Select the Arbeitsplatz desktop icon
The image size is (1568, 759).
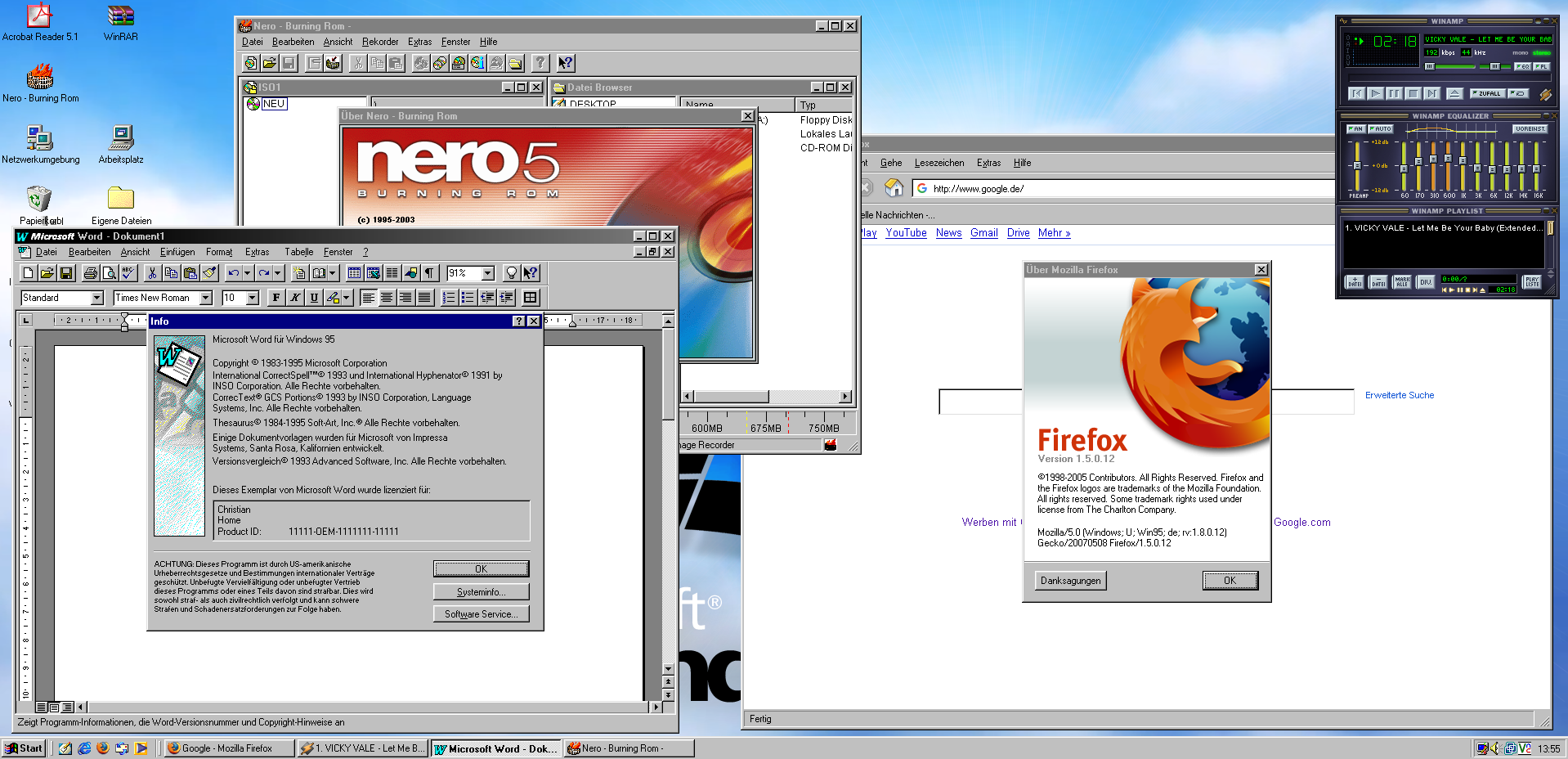click(x=121, y=145)
